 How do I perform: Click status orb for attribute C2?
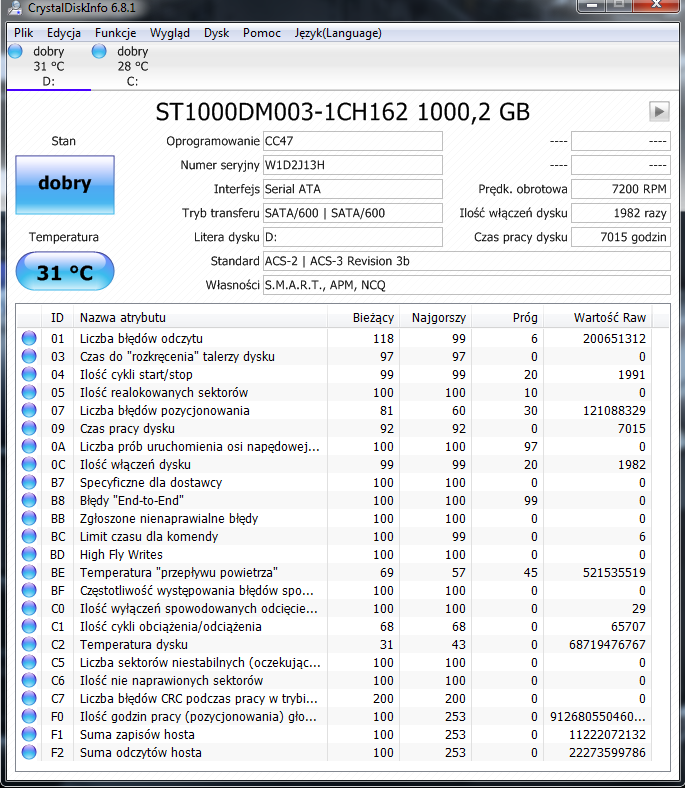click(x=29, y=644)
